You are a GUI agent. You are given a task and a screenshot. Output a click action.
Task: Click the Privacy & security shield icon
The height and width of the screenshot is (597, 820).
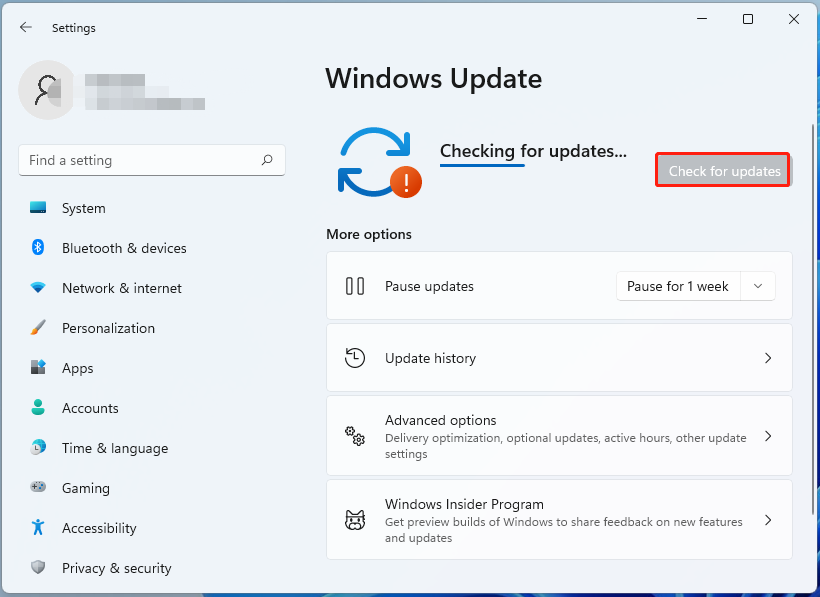tap(38, 567)
